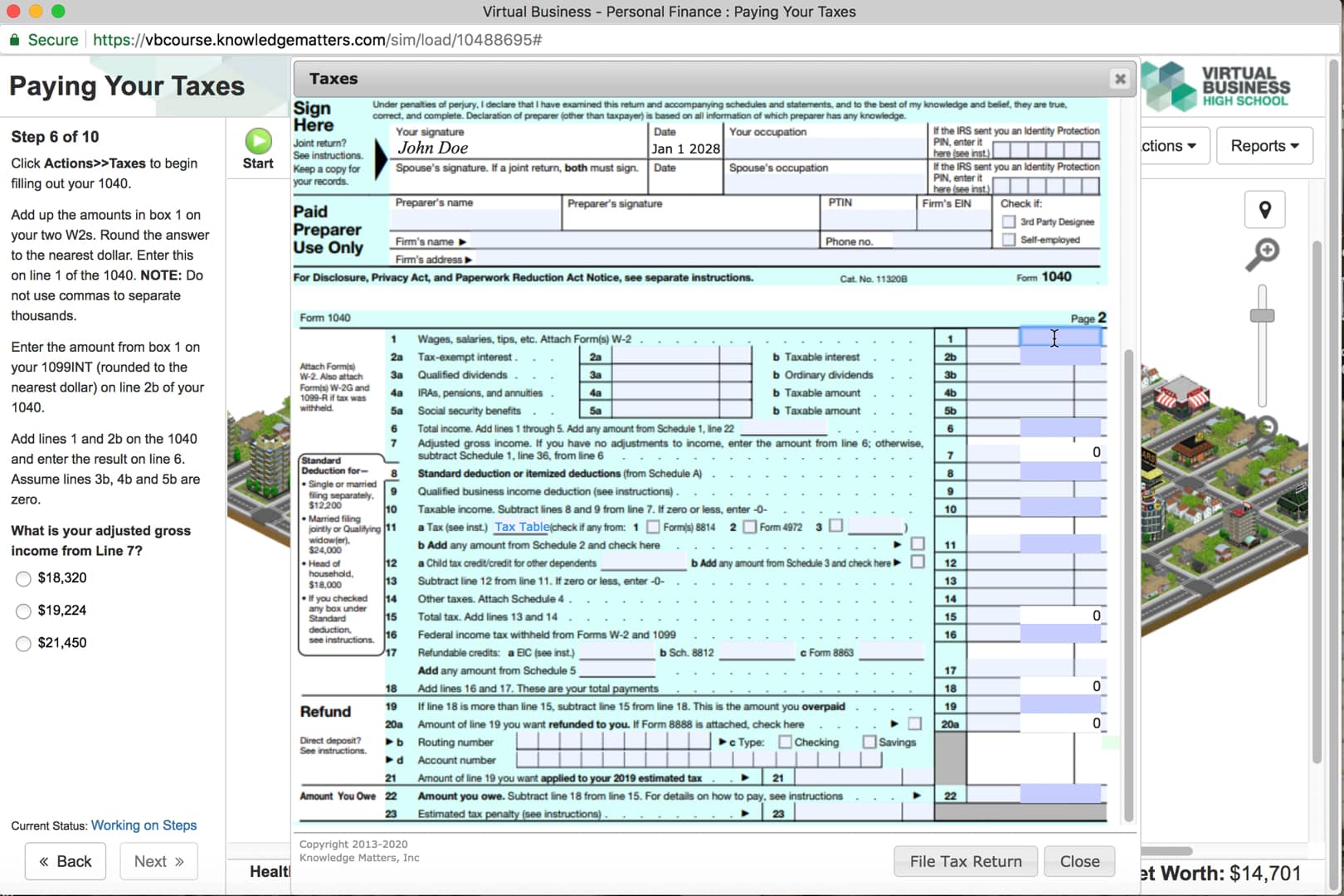Screen dimensions: 1344x896
Task: Click the line 6 total income field
Action: click(x=1060, y=428)
